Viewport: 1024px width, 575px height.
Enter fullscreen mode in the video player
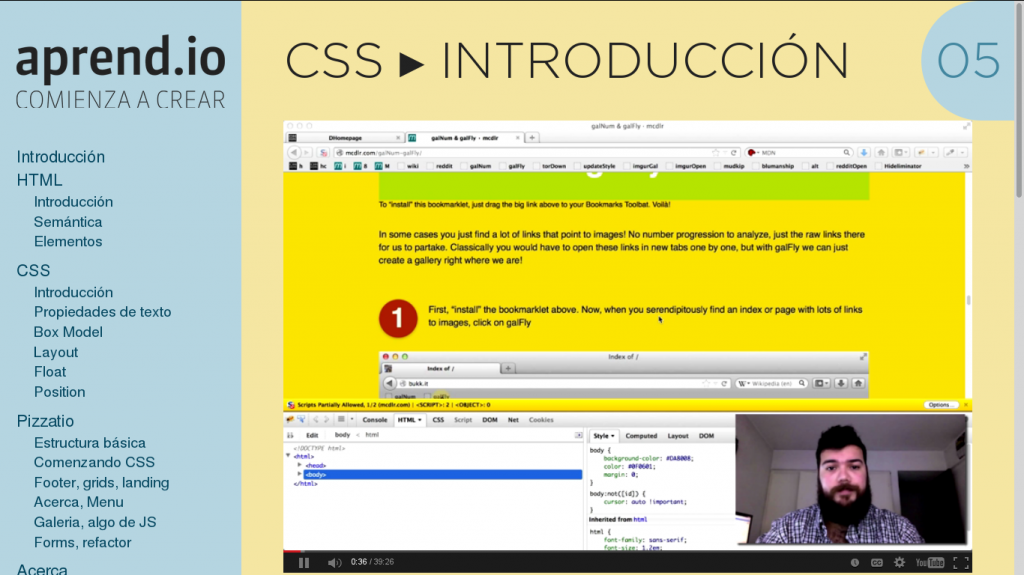tap(960, 563)
